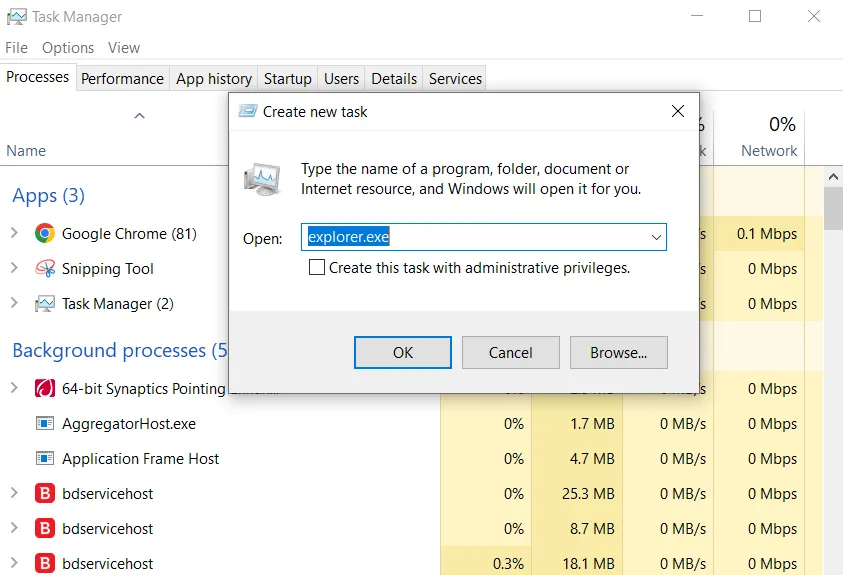The image size is (843, 575).
Task: Select the Task Manager (2) row text
Action: tap(118, 304)
